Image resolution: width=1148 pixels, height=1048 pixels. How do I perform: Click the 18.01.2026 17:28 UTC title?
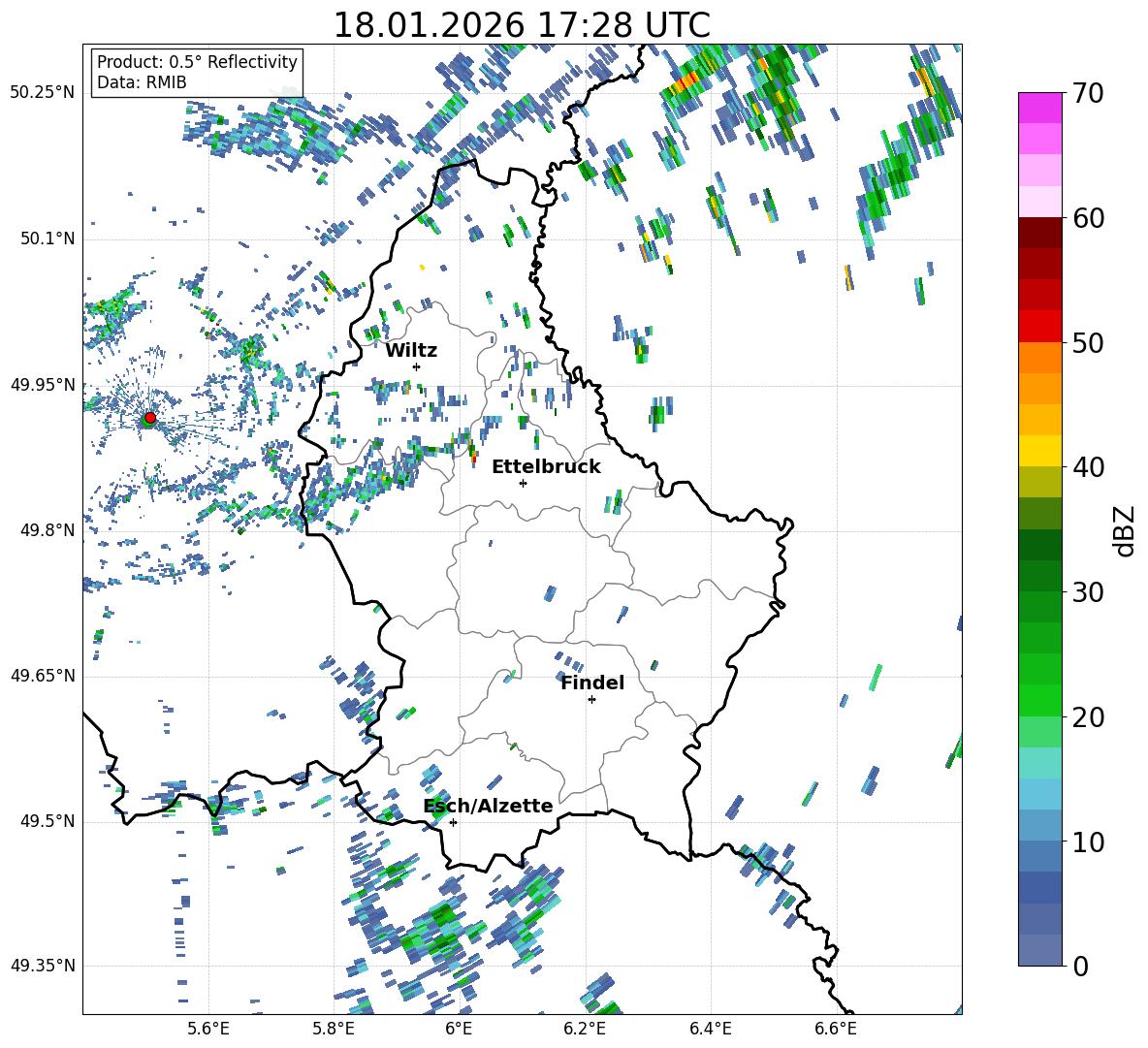pos(522,25)
